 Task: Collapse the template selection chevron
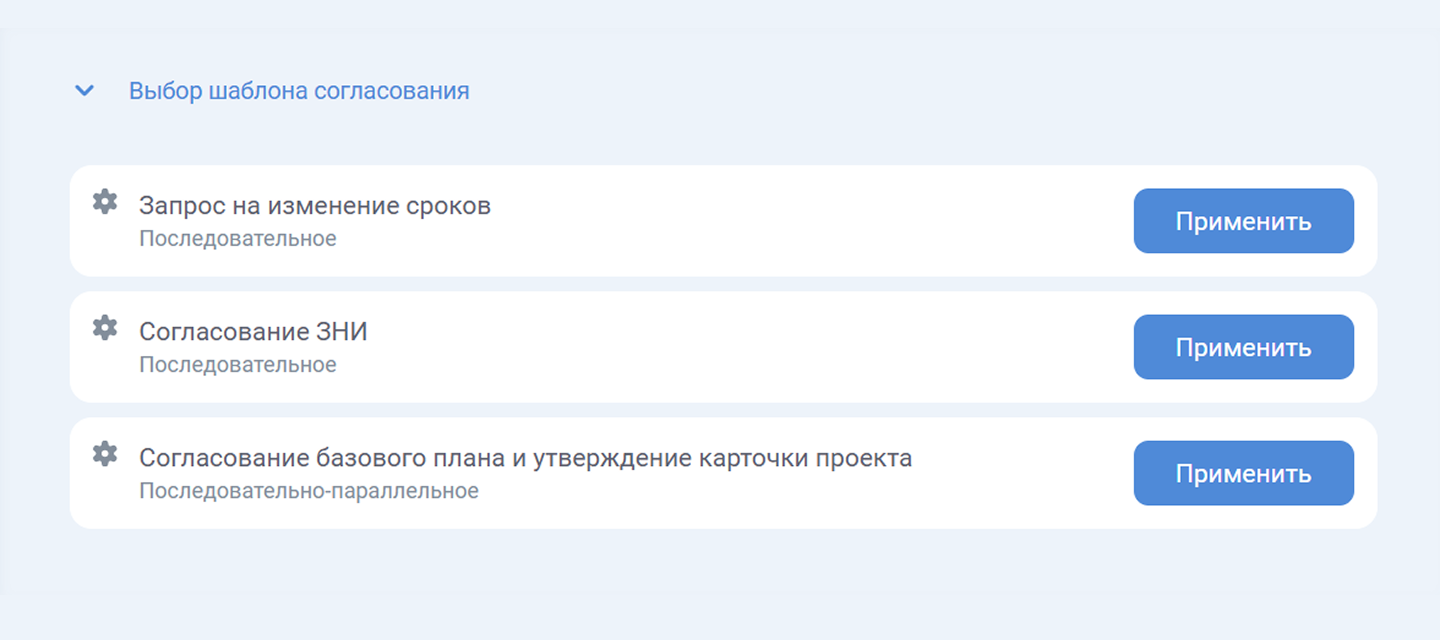[85, 91]
